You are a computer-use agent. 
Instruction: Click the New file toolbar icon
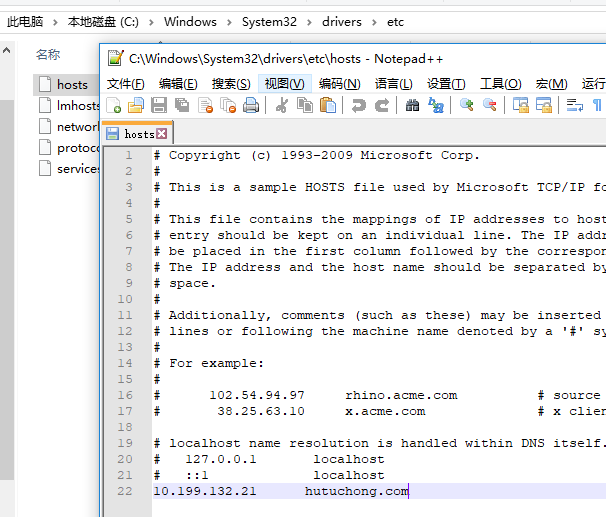114,105
